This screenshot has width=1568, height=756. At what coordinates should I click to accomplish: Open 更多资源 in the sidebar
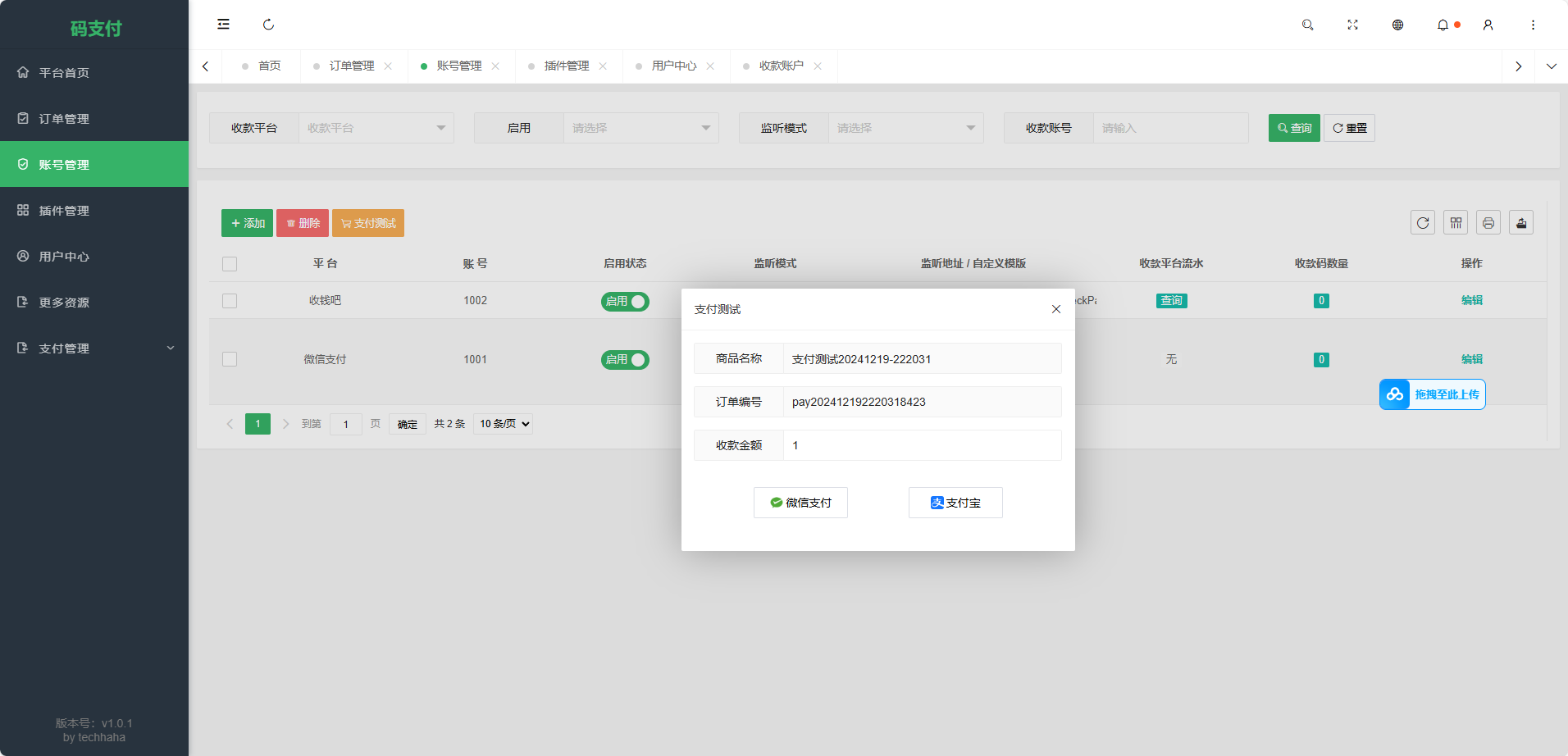click(94, 302)
